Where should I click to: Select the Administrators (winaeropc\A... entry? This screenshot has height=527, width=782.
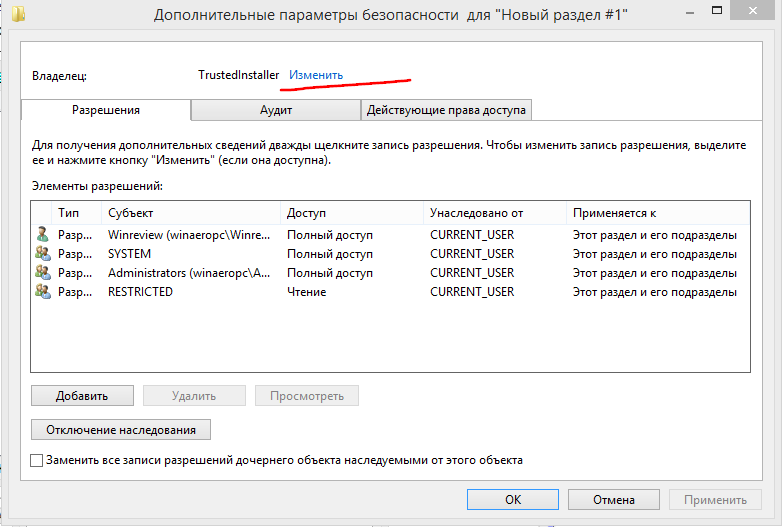click(x=189, y=273)
